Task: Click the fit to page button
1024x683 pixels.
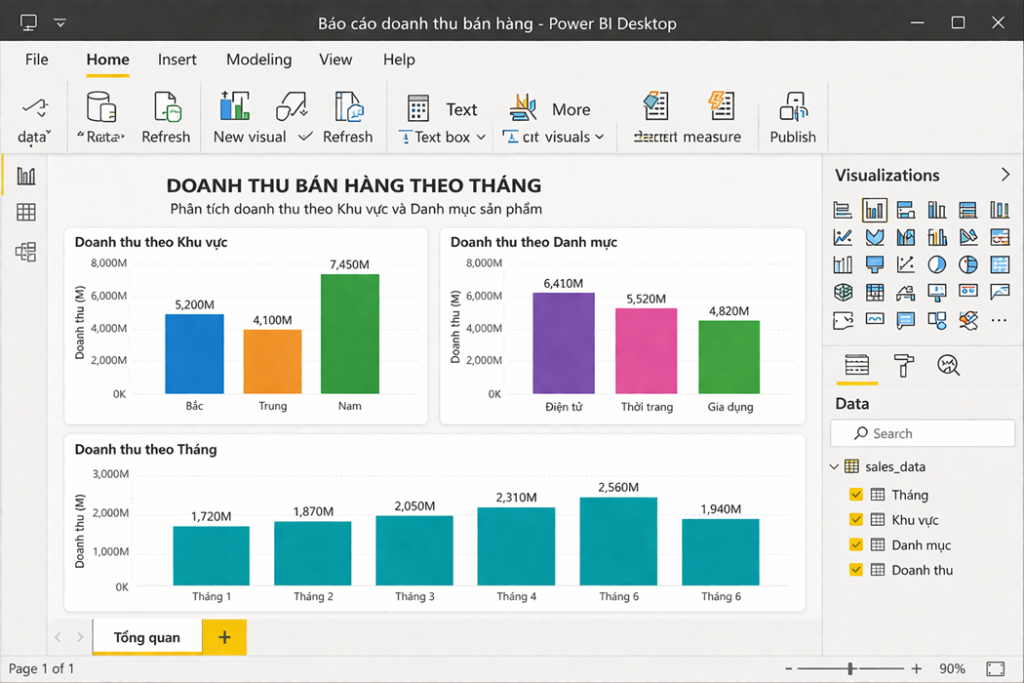Action: (x=995, y=669)
